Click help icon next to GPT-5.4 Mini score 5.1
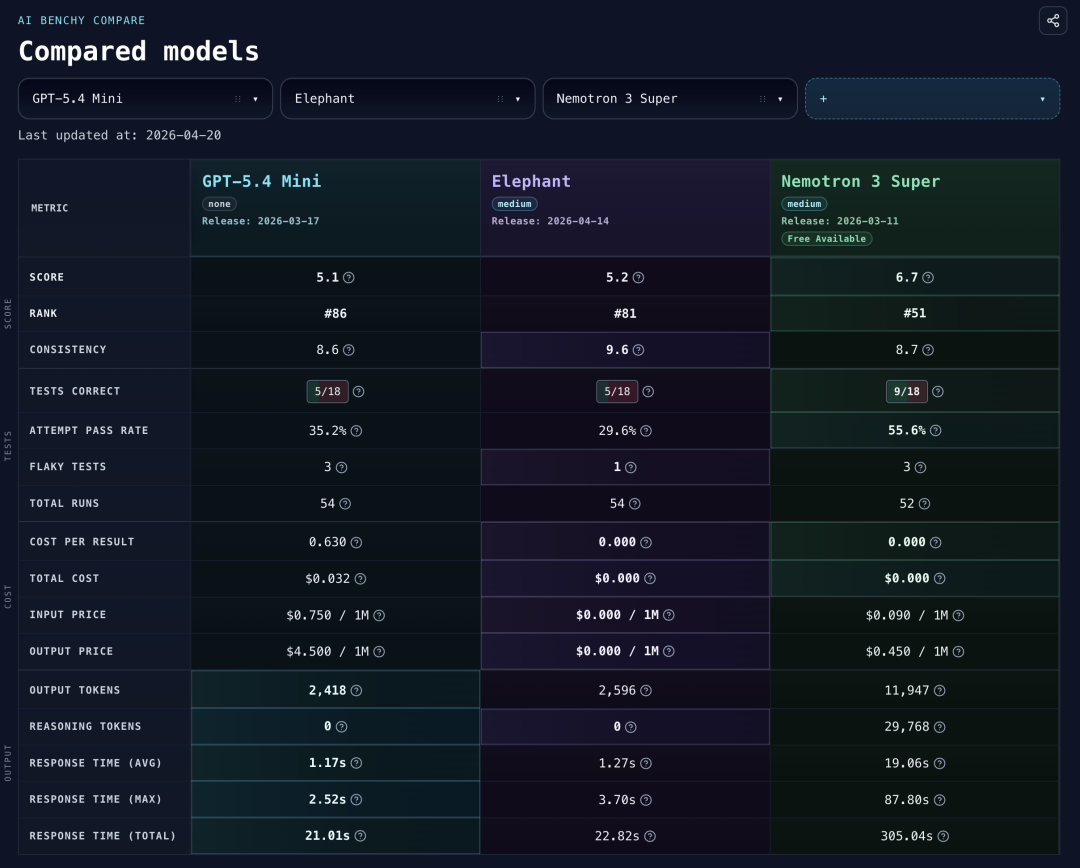 [349, 277]
